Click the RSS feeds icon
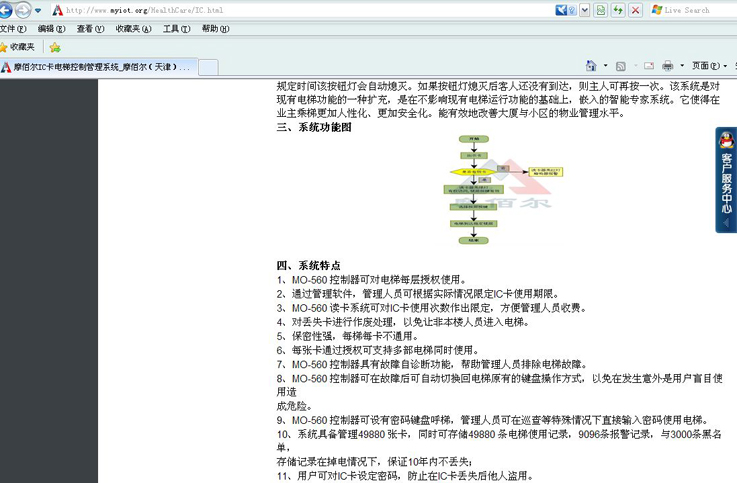Screen dimensions: 737x483 620,66
